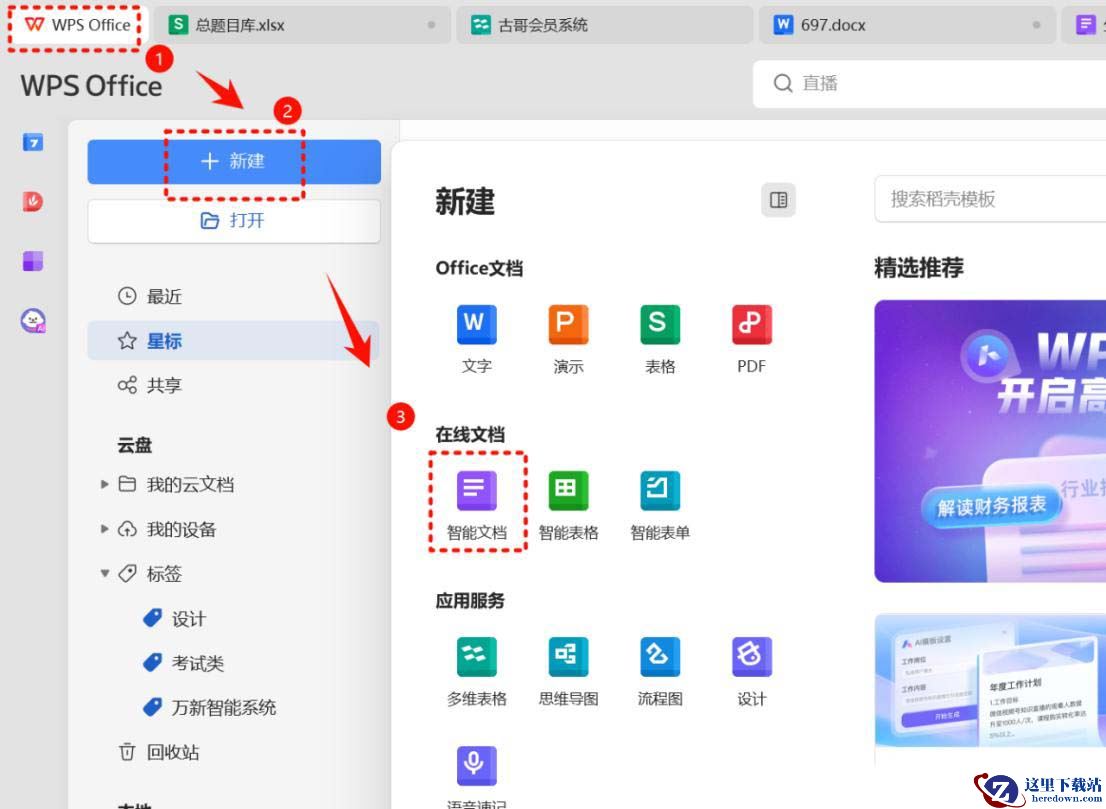Click the 最近 clock icon

(127, 296)
